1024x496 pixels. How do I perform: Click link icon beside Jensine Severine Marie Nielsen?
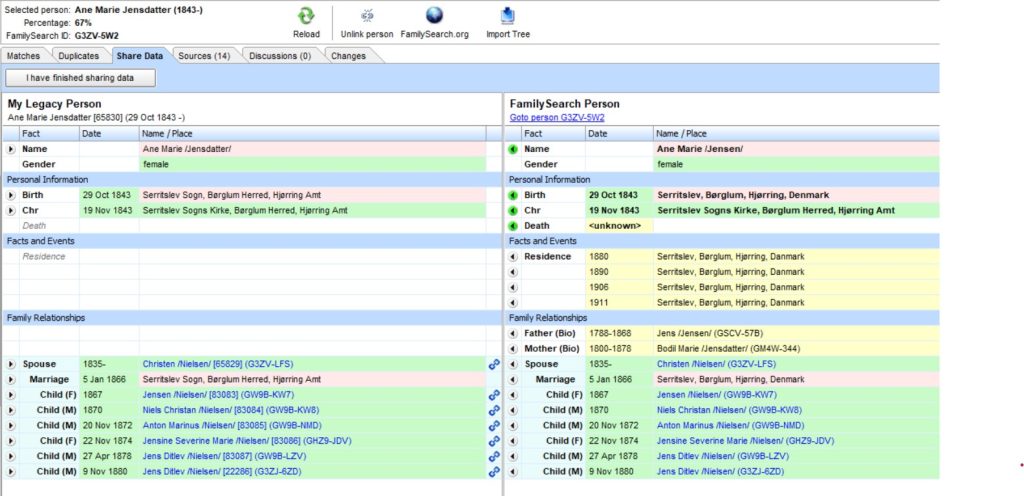coord(494,441)
